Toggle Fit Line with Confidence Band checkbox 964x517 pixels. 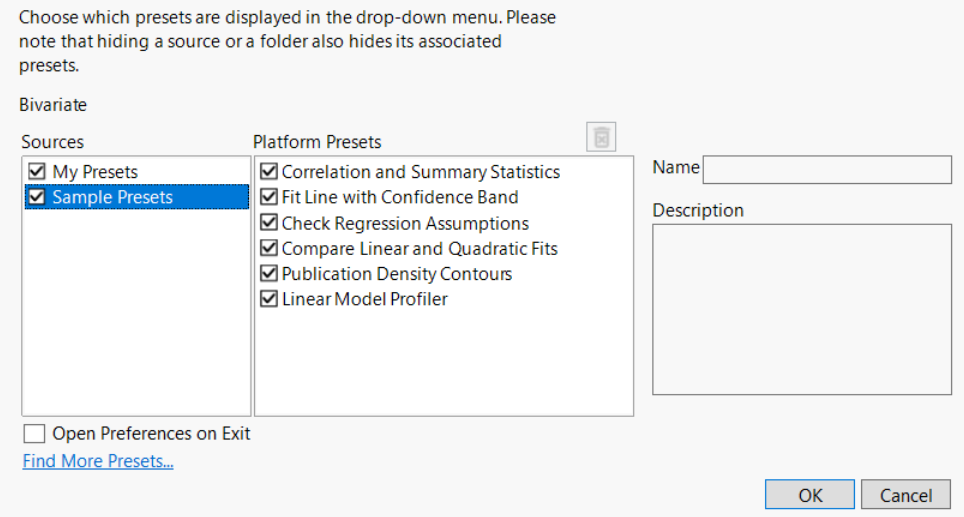[x=269, y=197]
